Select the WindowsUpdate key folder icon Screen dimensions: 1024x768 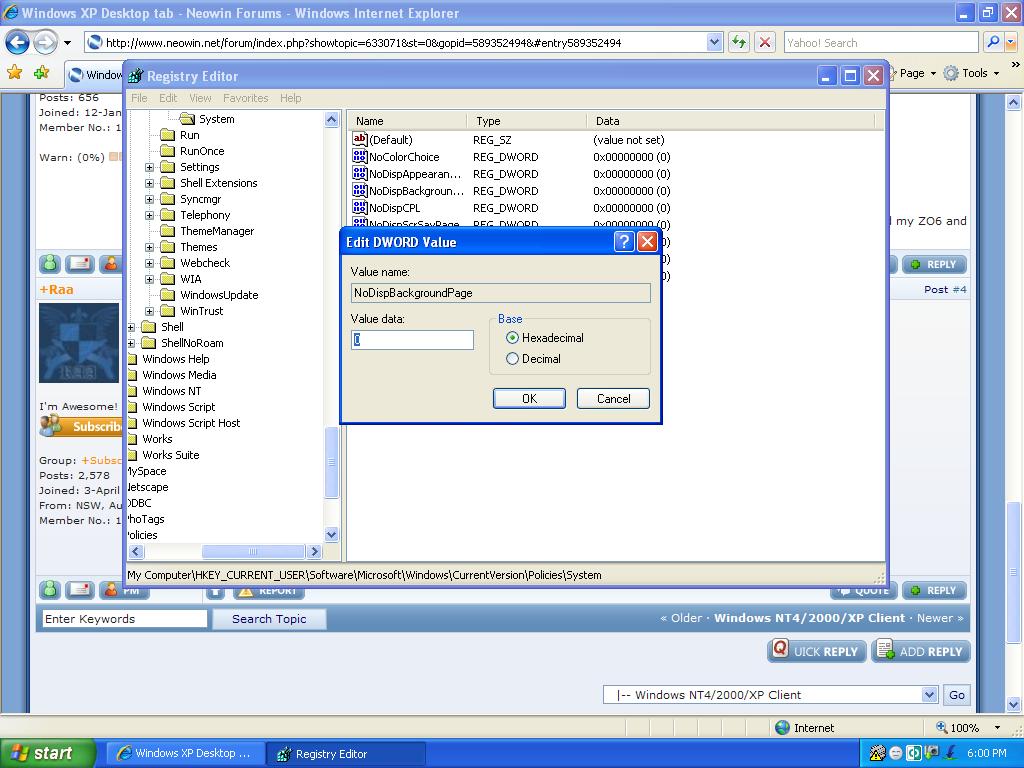click(168, 295)
